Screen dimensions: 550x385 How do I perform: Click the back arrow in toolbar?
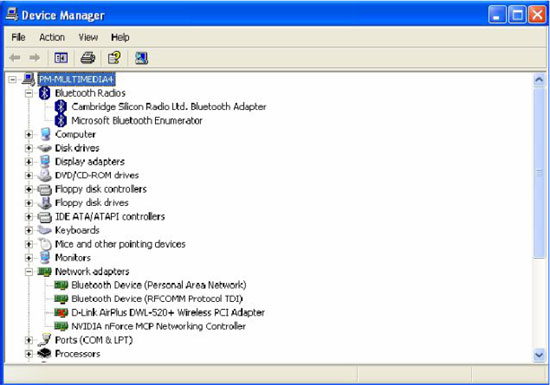pos(15,58)
